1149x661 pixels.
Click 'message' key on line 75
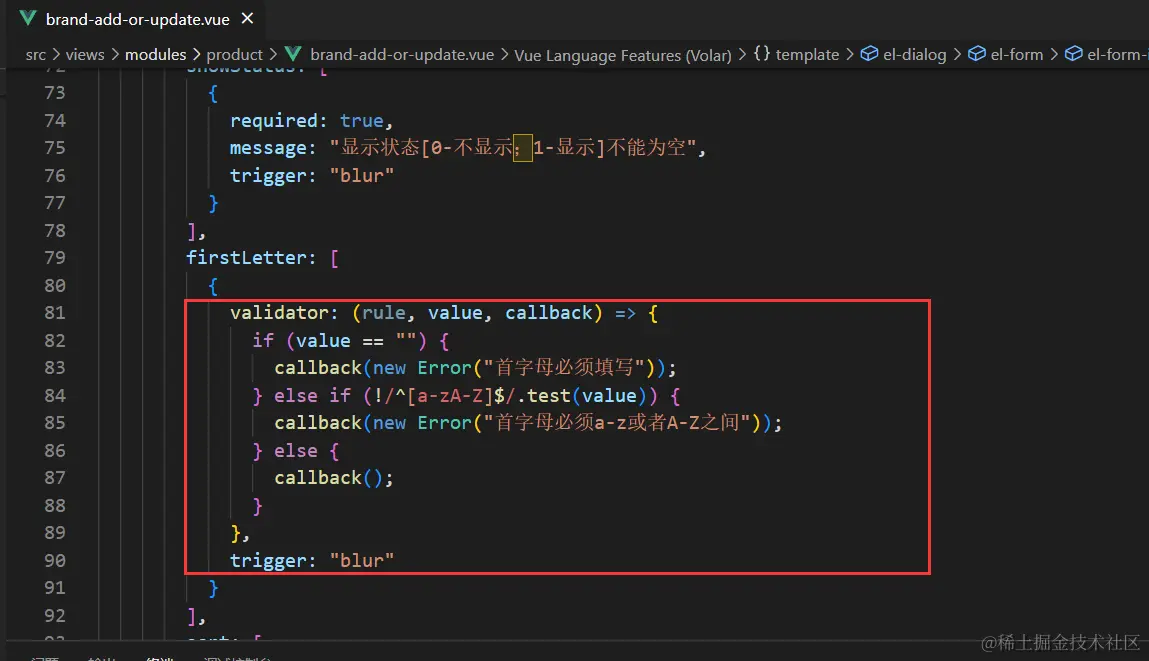tap(268, 148)
